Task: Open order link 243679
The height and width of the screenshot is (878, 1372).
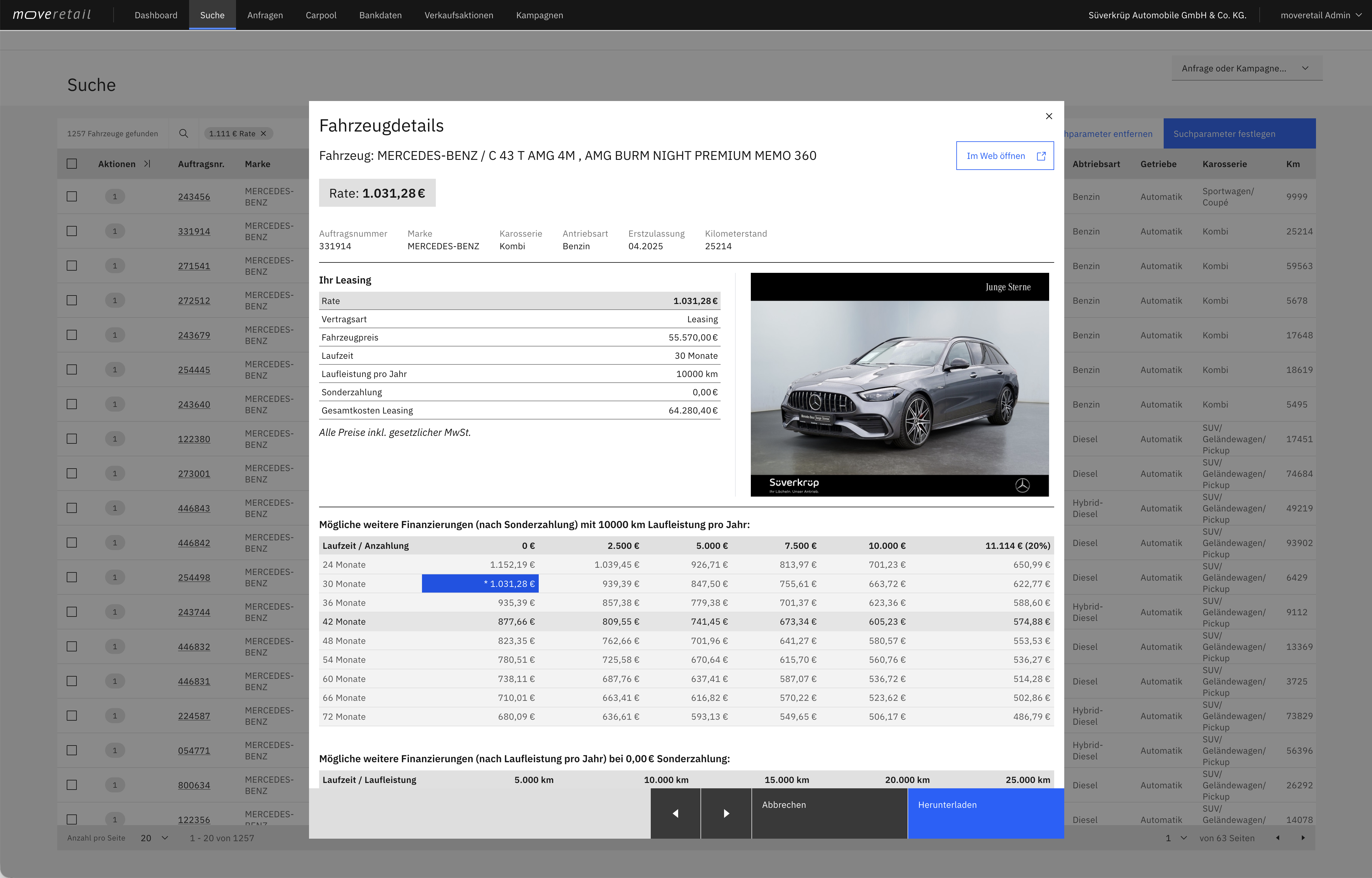Action: [x=194, y=335]
